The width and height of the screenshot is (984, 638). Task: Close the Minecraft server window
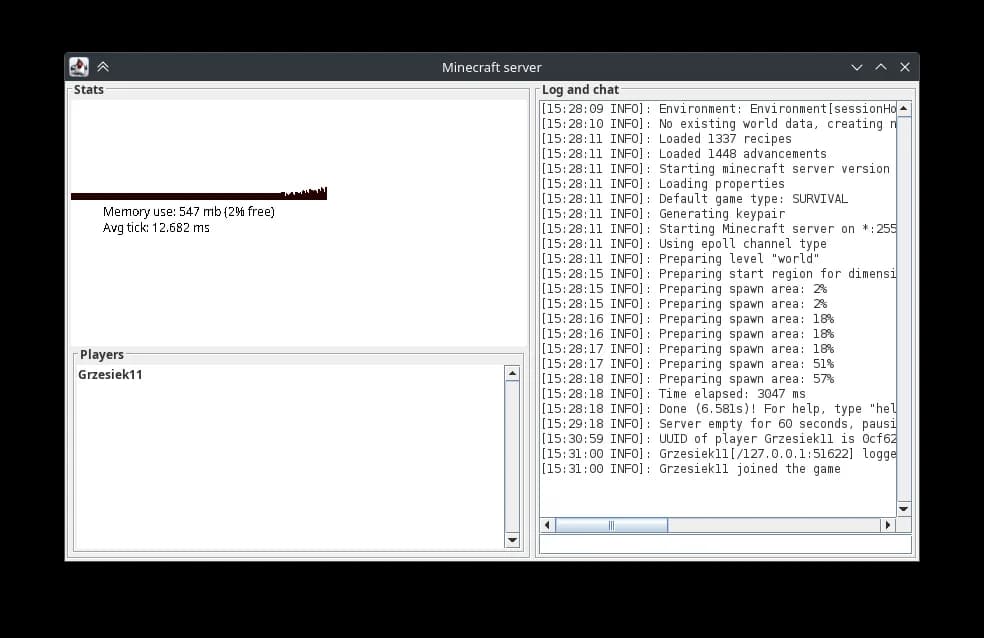[x=905, y=67]
